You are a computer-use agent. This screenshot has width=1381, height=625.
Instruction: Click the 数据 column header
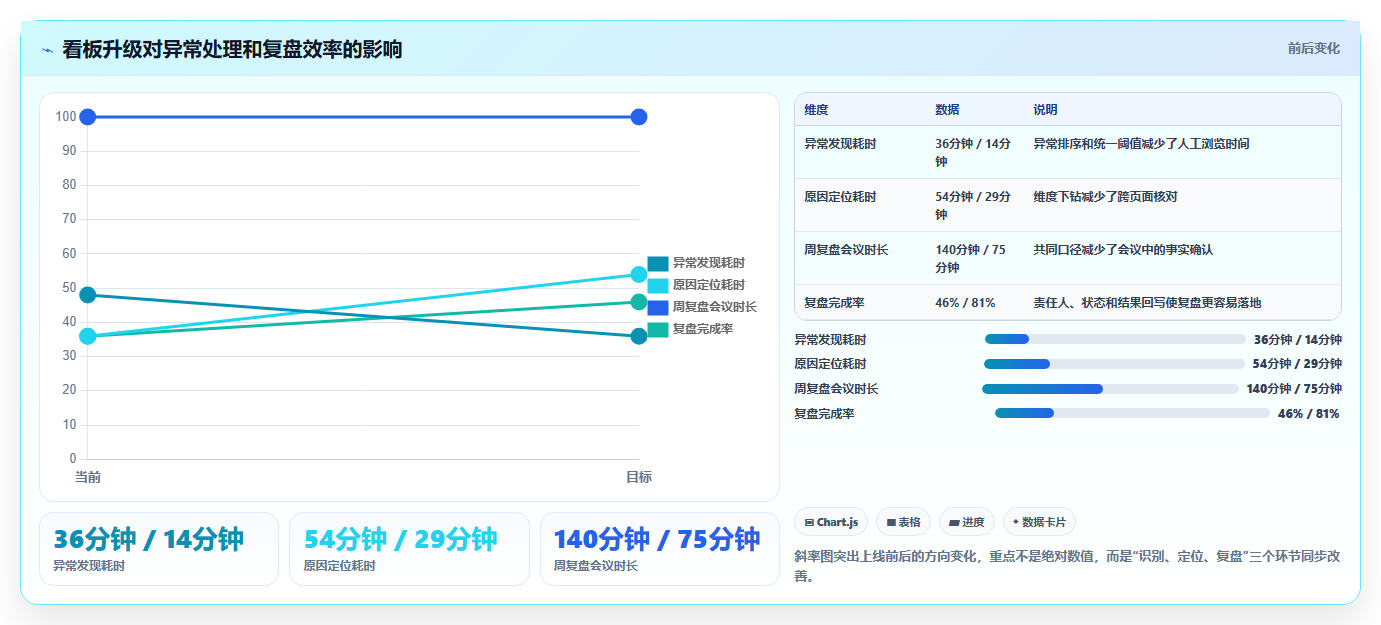point(947,110)
